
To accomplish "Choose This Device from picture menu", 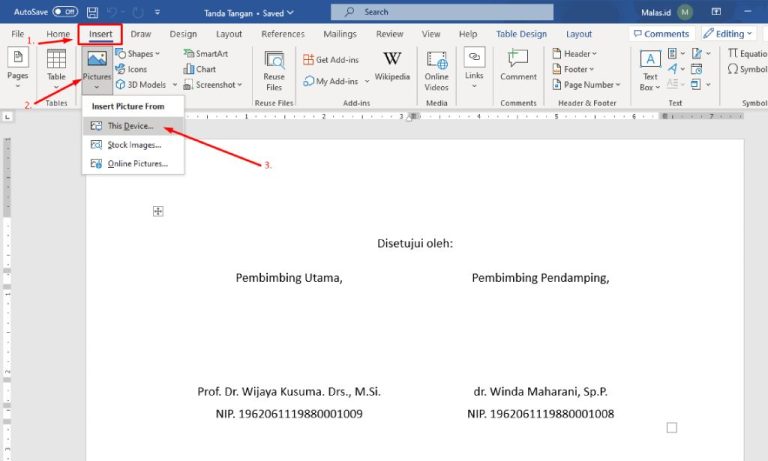I will [x=133, y=126].
